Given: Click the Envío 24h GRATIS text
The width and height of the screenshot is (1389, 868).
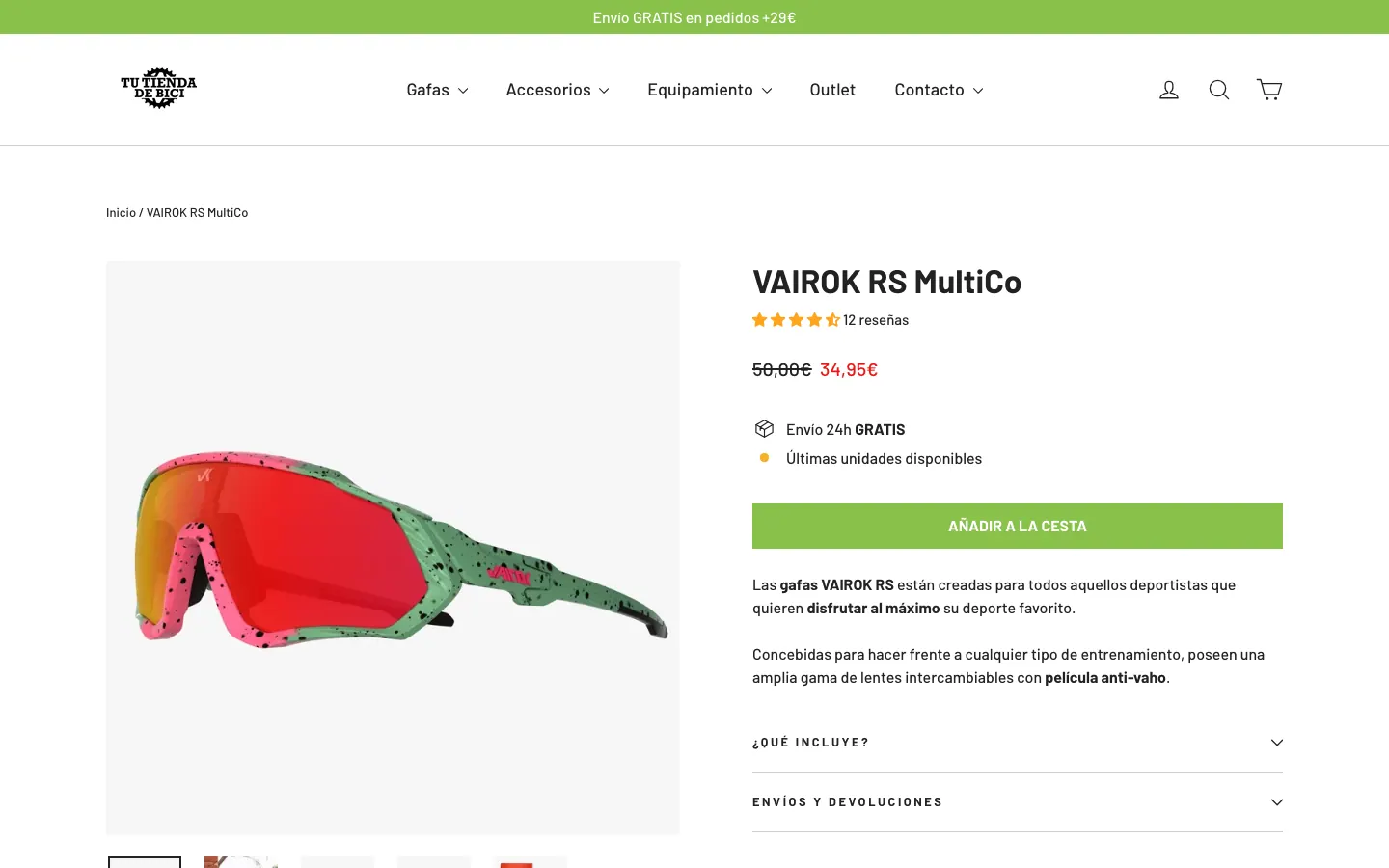Looking at the screenshot, I should click(845, 430).
